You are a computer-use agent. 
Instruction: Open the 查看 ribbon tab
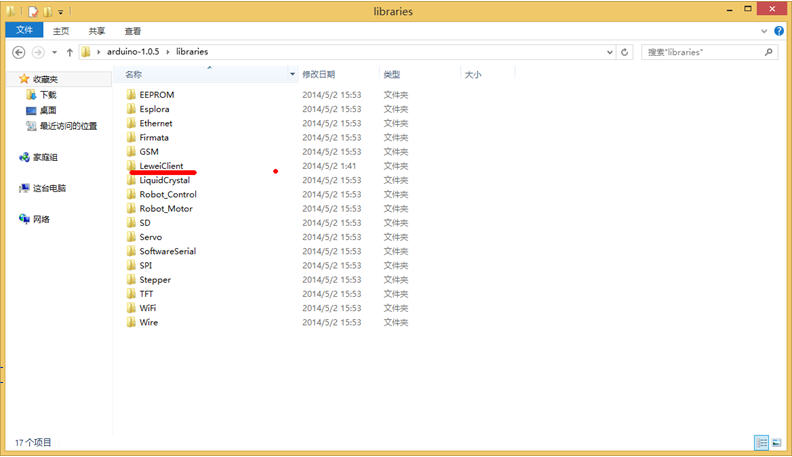[133, 31]
